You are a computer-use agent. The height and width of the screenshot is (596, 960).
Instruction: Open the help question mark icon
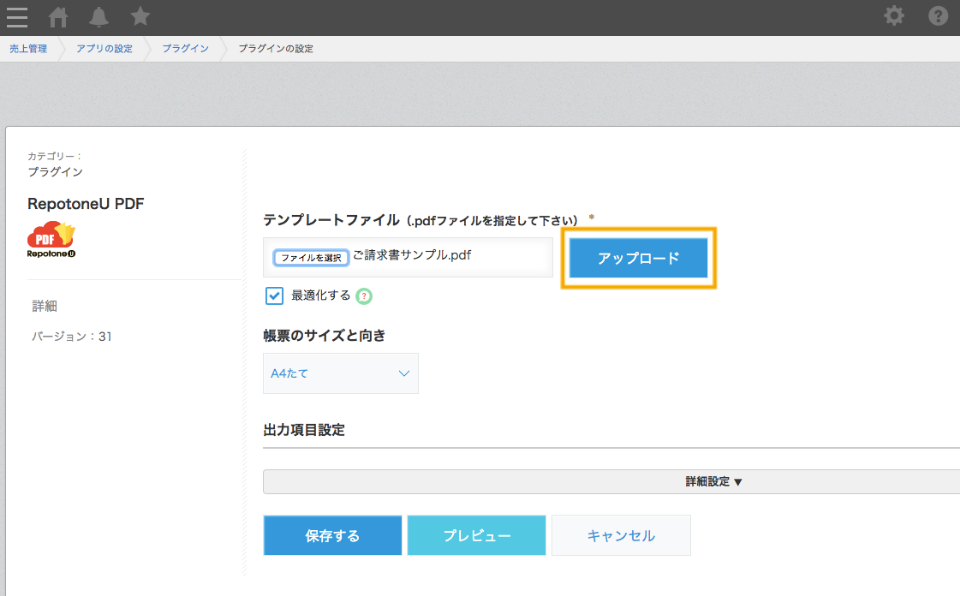click(x=938, y=15)
